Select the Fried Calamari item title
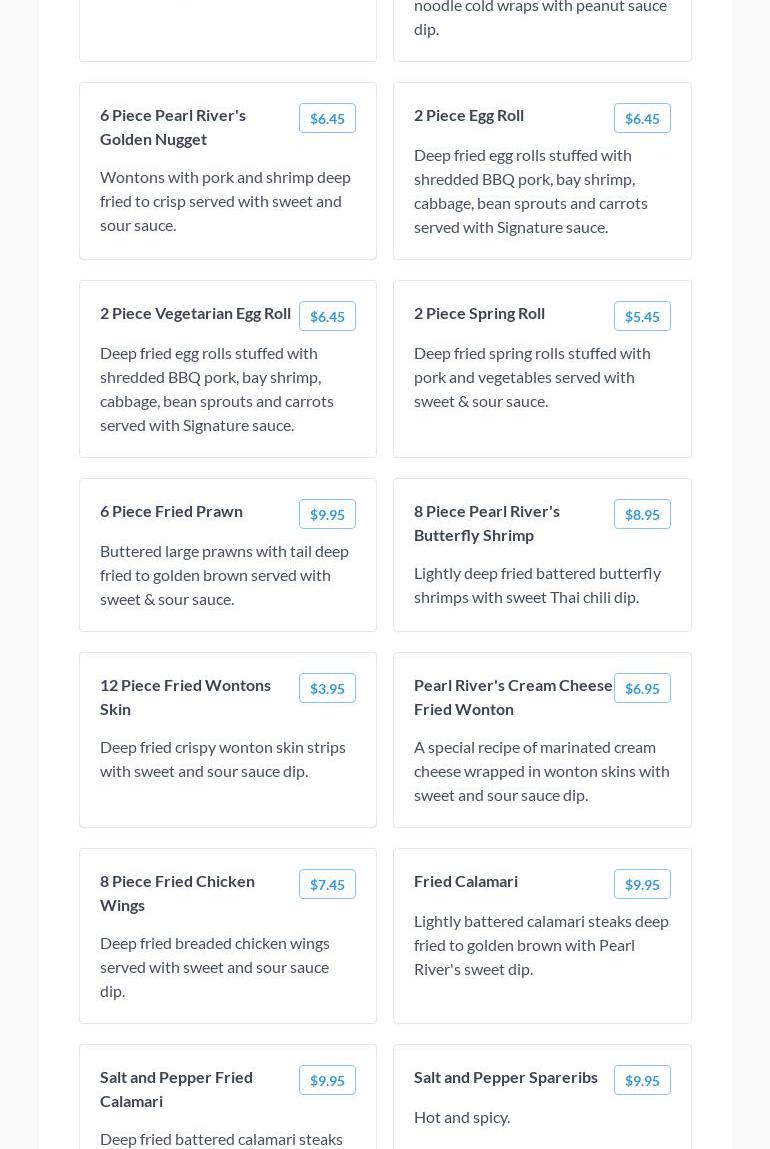 pyautogui.click(x=466, y=881)
